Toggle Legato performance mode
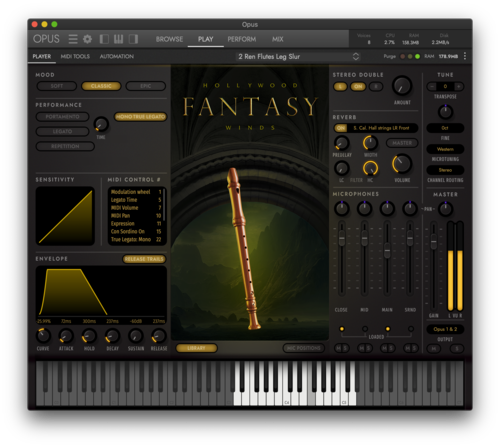500x447 pixels. pos(62,131)
